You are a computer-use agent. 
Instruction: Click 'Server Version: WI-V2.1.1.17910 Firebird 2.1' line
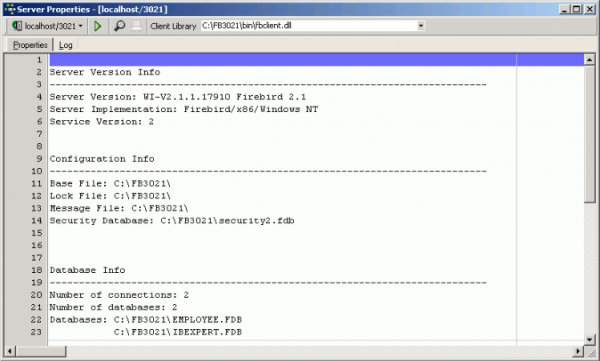click(x=178, y=97)
